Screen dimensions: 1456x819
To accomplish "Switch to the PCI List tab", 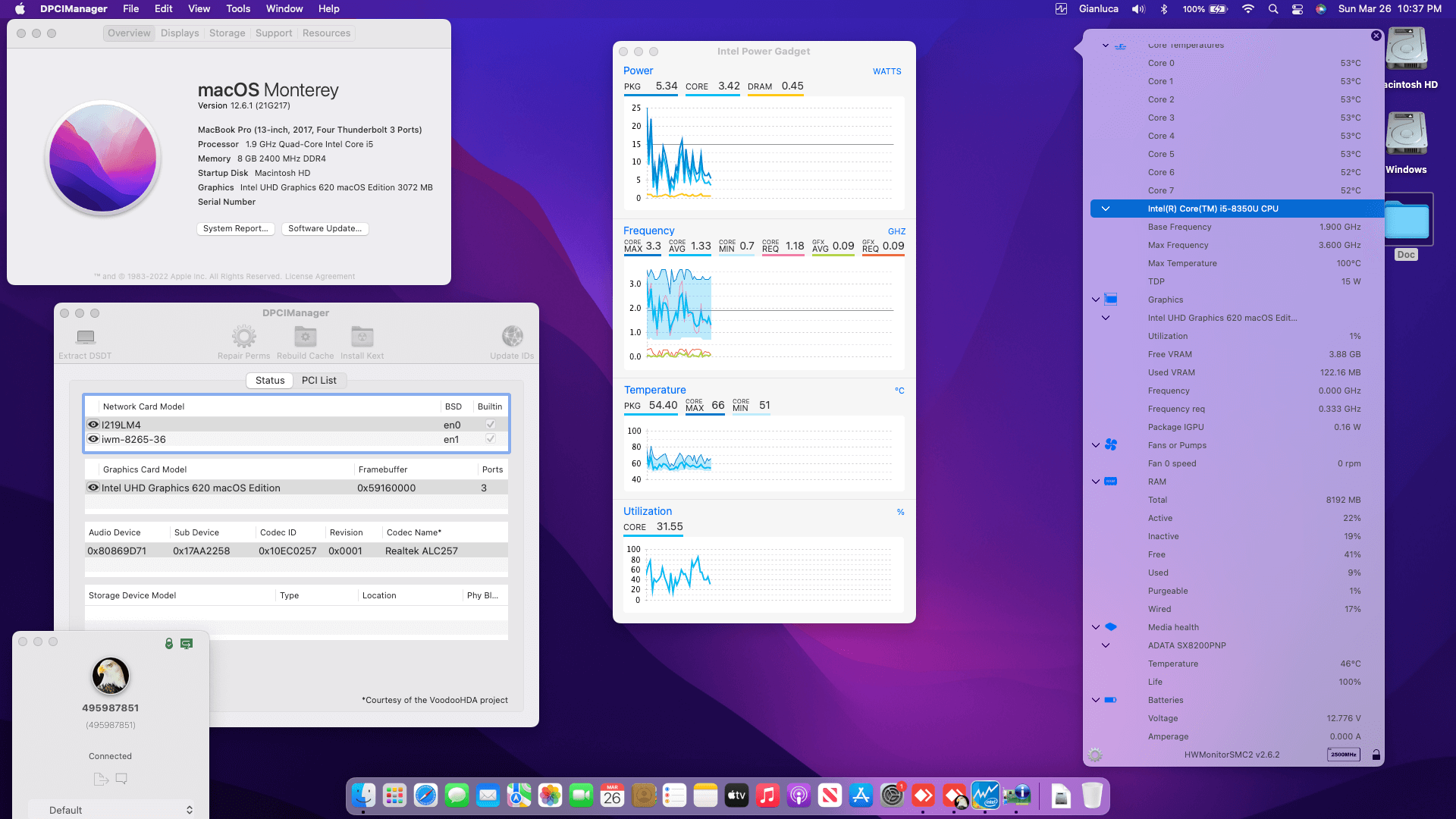I will tap(318, 381).
